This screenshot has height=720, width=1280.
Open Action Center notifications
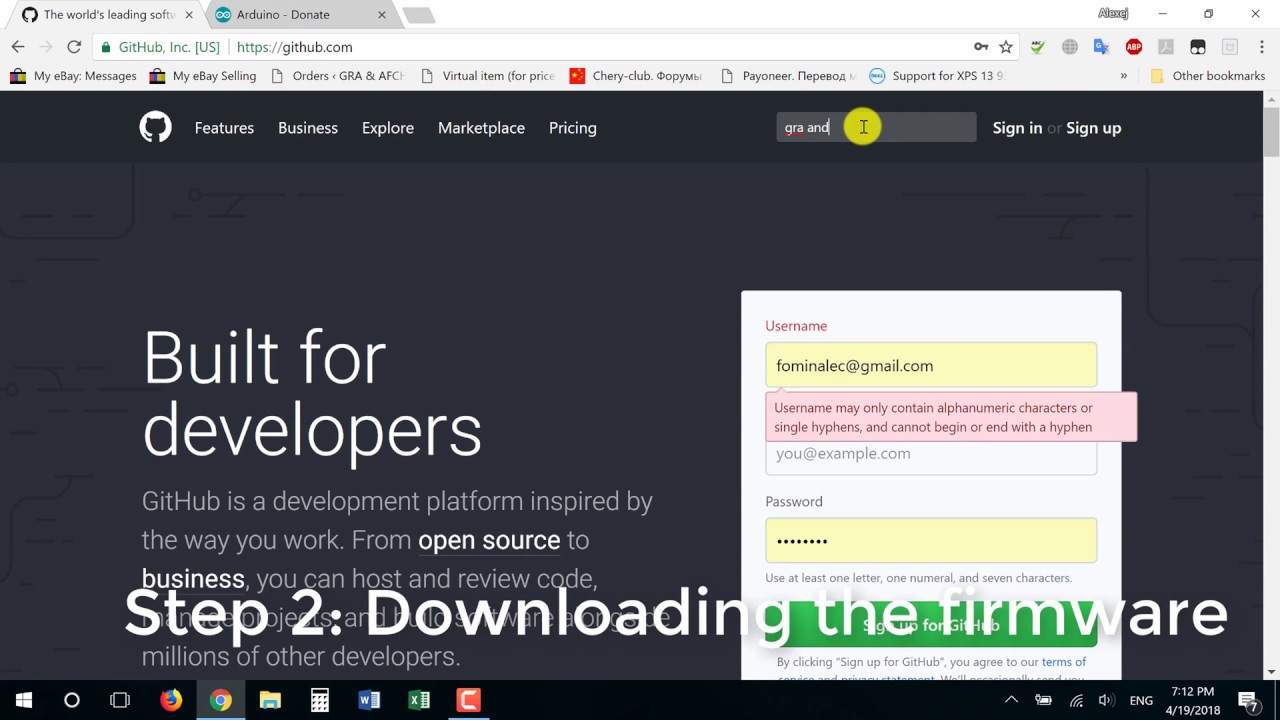click(x=1248, y=700)
